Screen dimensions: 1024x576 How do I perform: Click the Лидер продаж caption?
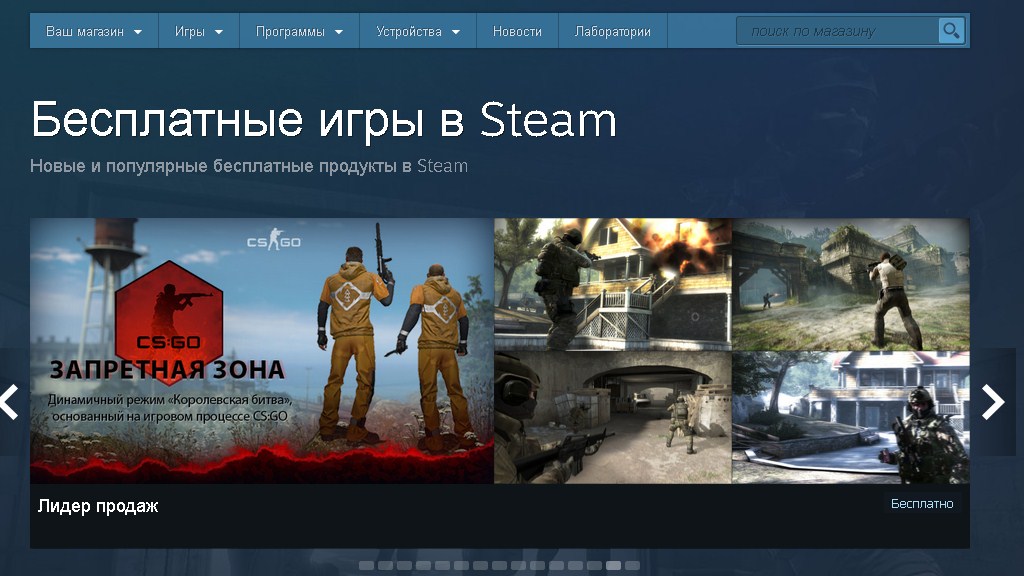tap(96, 507)
